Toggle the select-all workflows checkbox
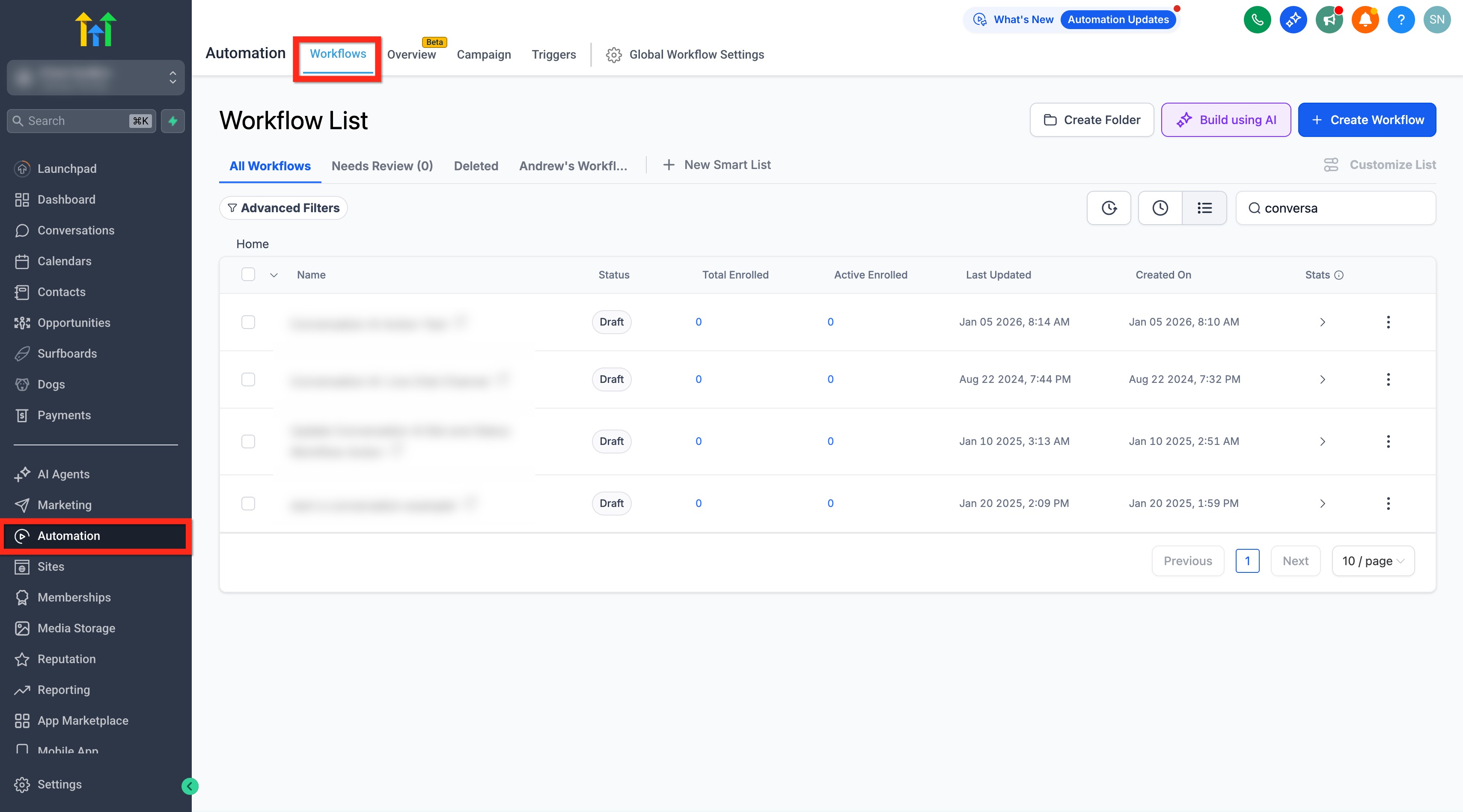This screenshot has width=1463, height=812. point(248,275)
